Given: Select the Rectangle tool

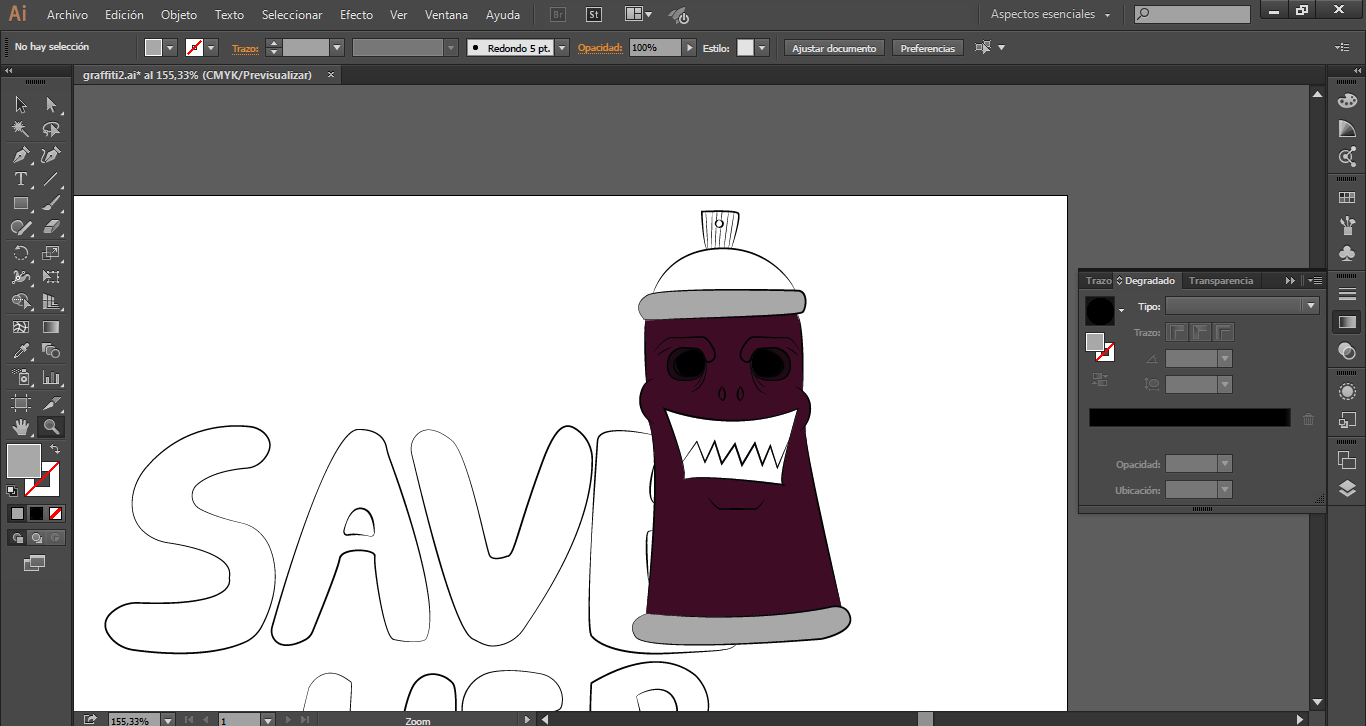Looking at the screenshot, I should point(20,203).
